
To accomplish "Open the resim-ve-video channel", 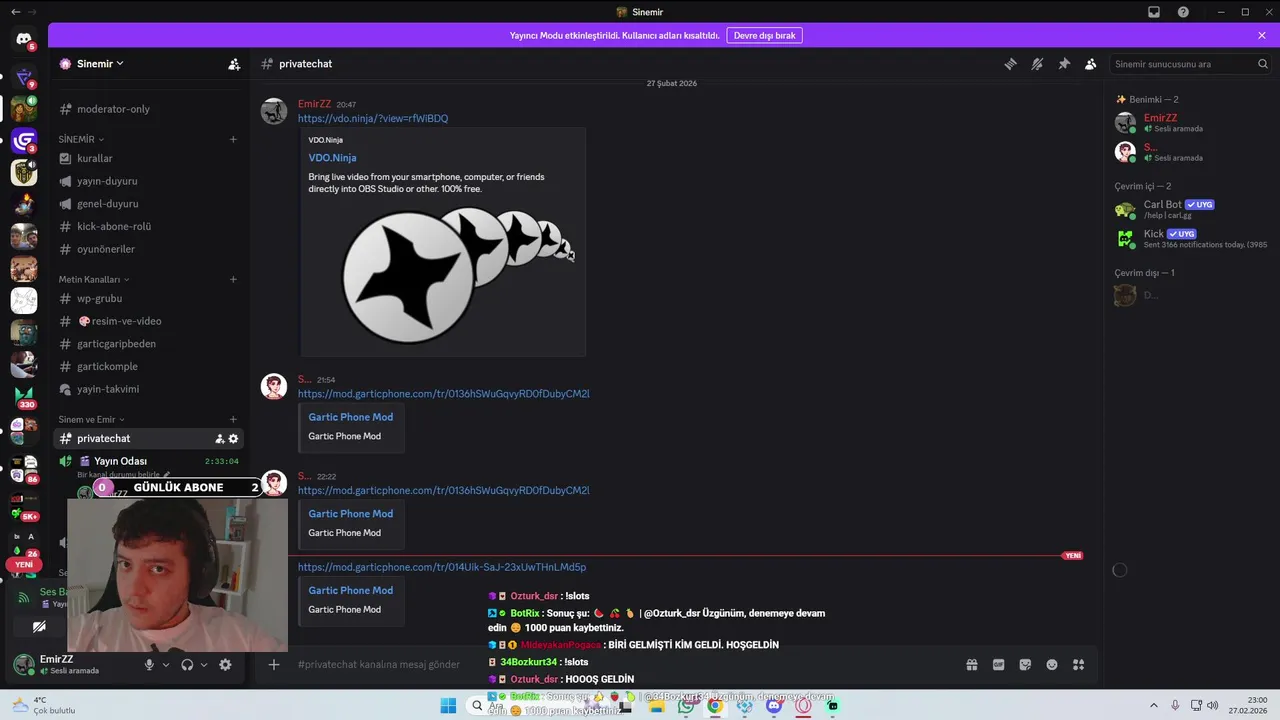I will pos(149,321).
